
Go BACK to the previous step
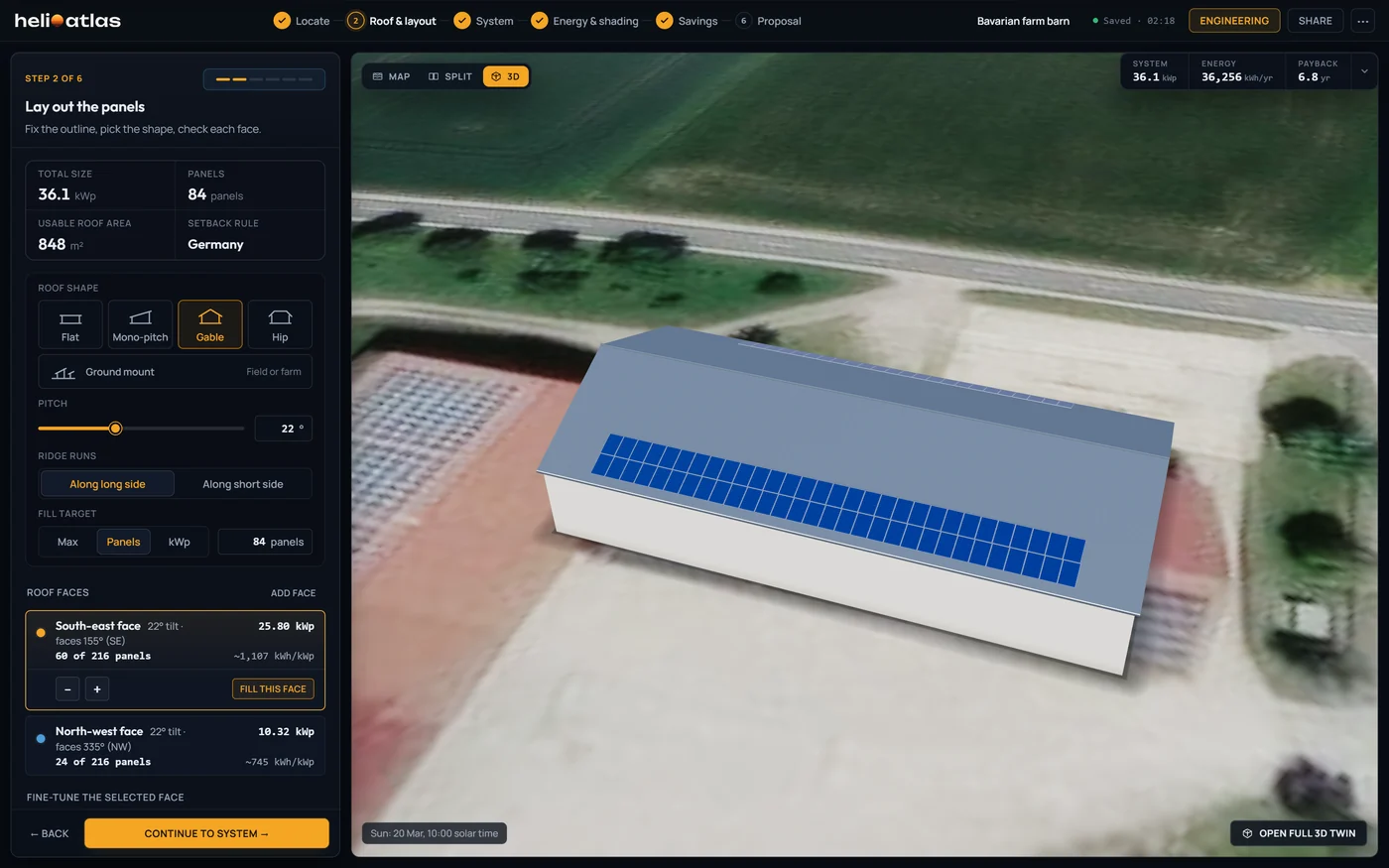[50, 834]
